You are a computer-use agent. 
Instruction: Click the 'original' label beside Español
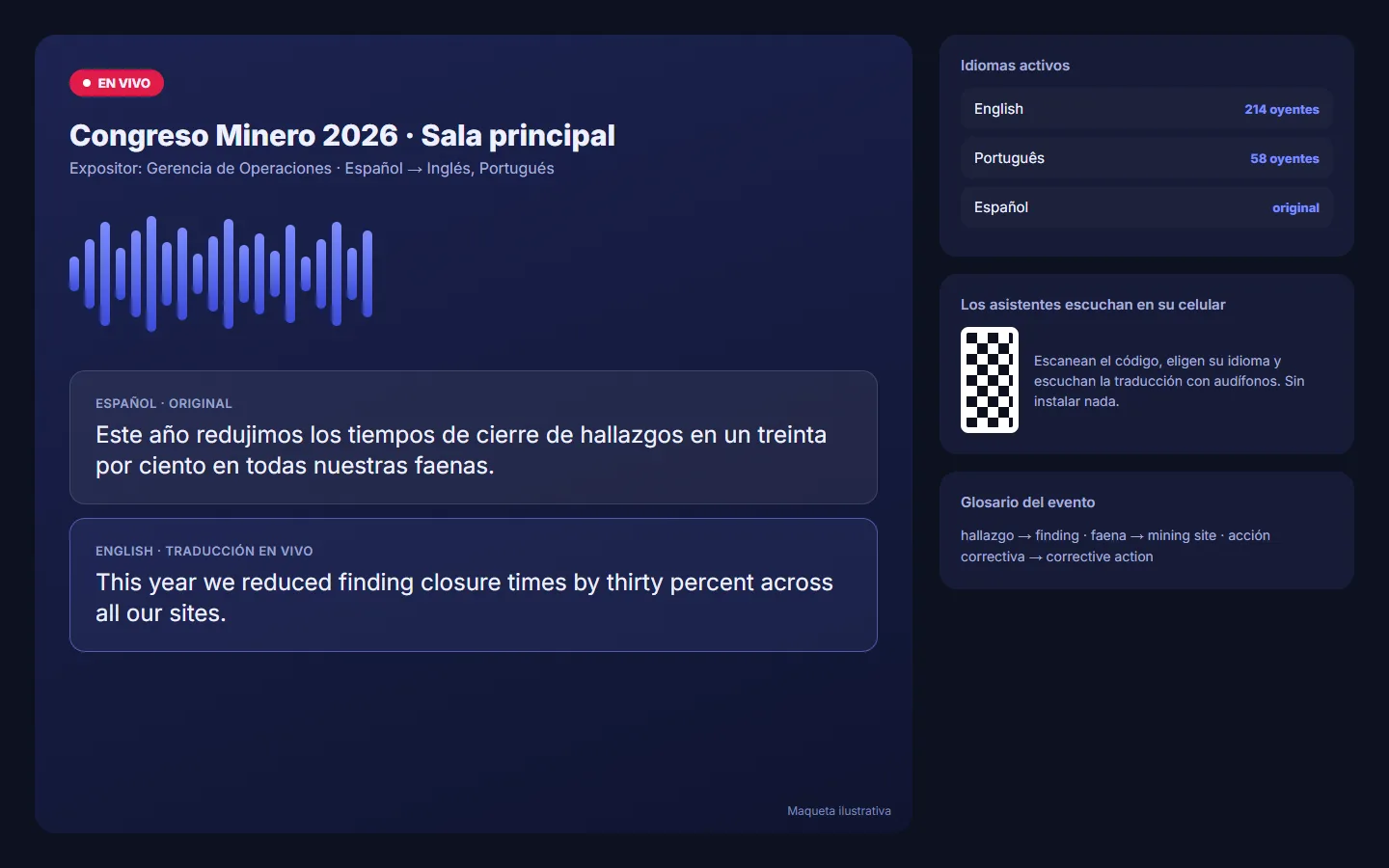1295,208
